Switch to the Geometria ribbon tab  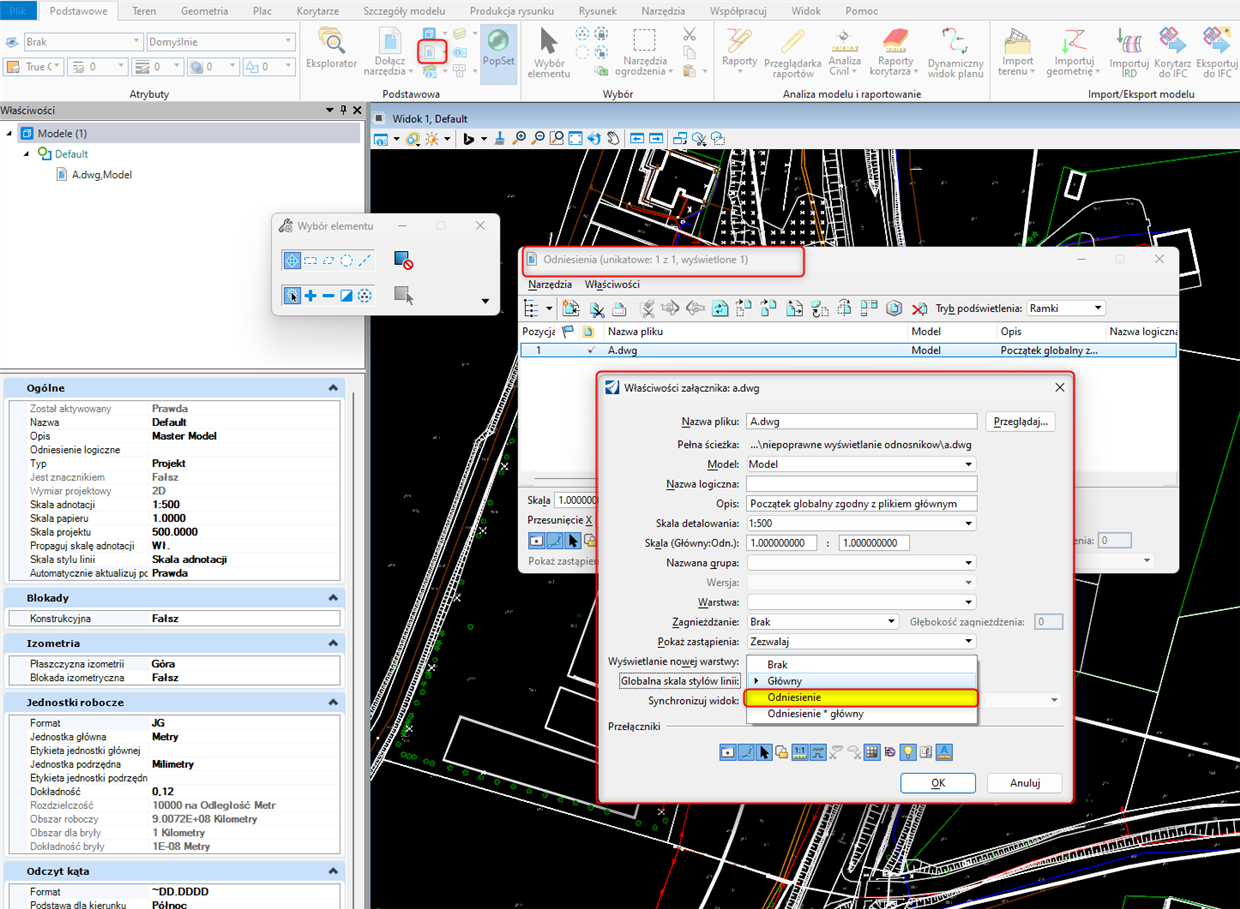pyautogui.click(x=204, y=11)
